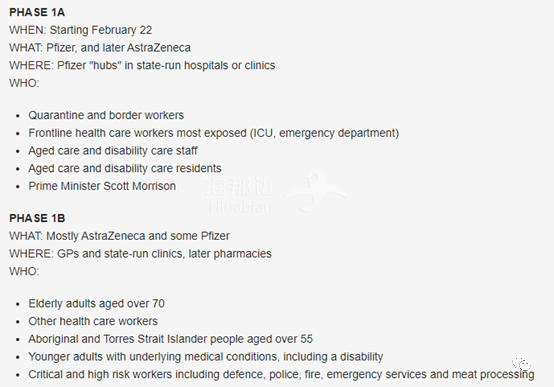Click the 'Frontline health care workers' bullet
This screenshot has height=387, width=554.
tap(214, 133)
